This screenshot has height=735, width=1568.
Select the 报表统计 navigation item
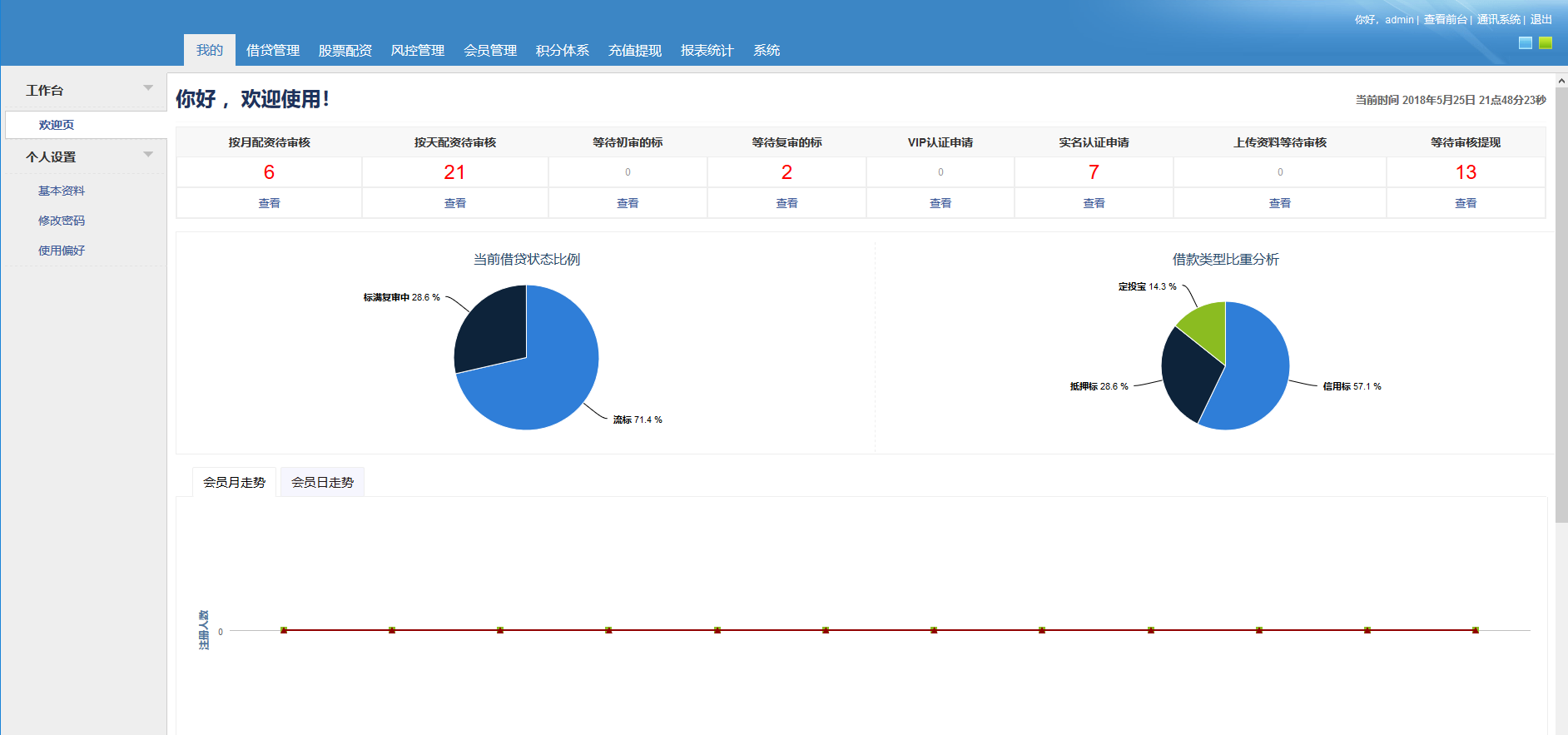click(x=707, y=51)
